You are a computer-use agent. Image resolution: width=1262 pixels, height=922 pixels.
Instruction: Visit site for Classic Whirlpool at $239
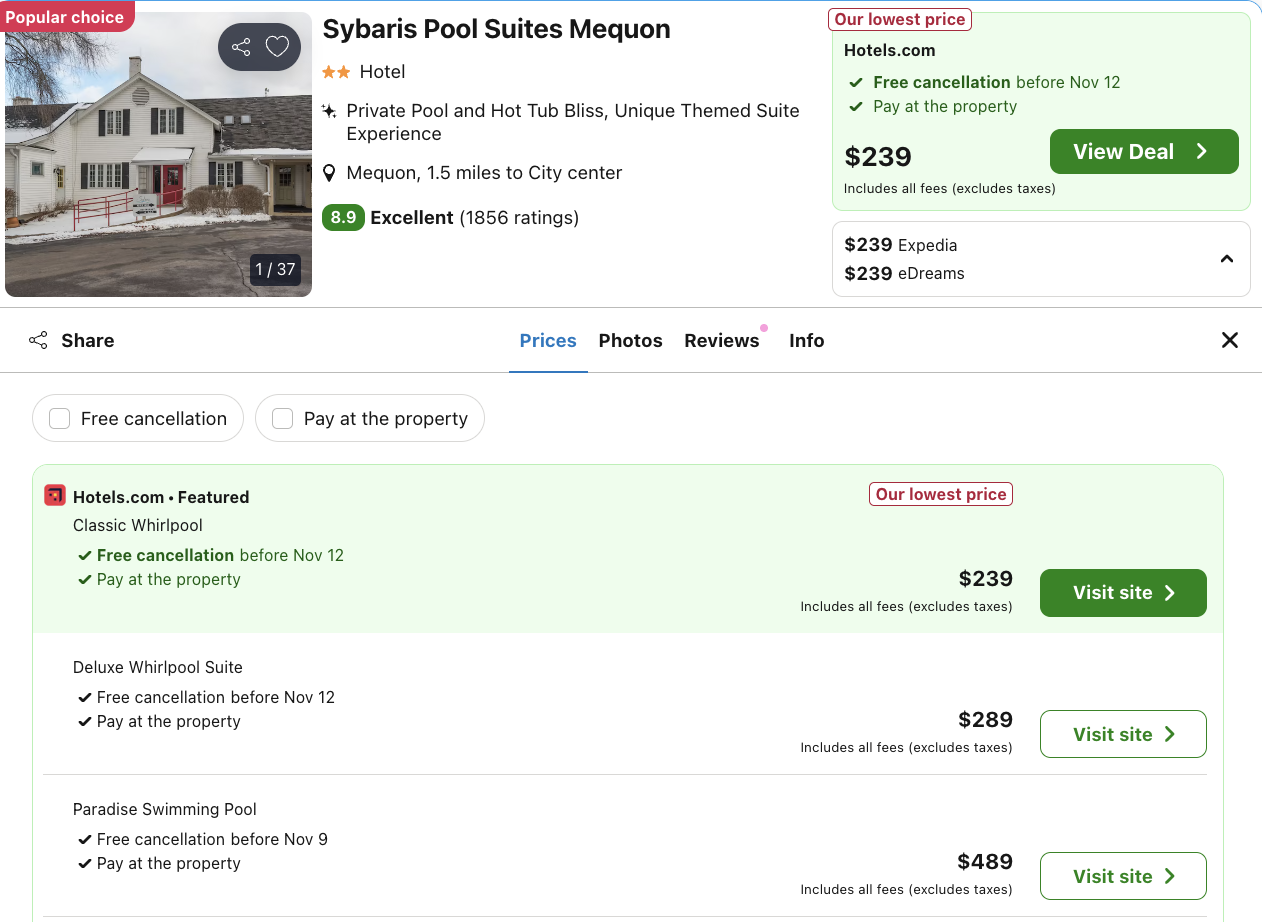pyautogui.click(x=1122, y=593)
